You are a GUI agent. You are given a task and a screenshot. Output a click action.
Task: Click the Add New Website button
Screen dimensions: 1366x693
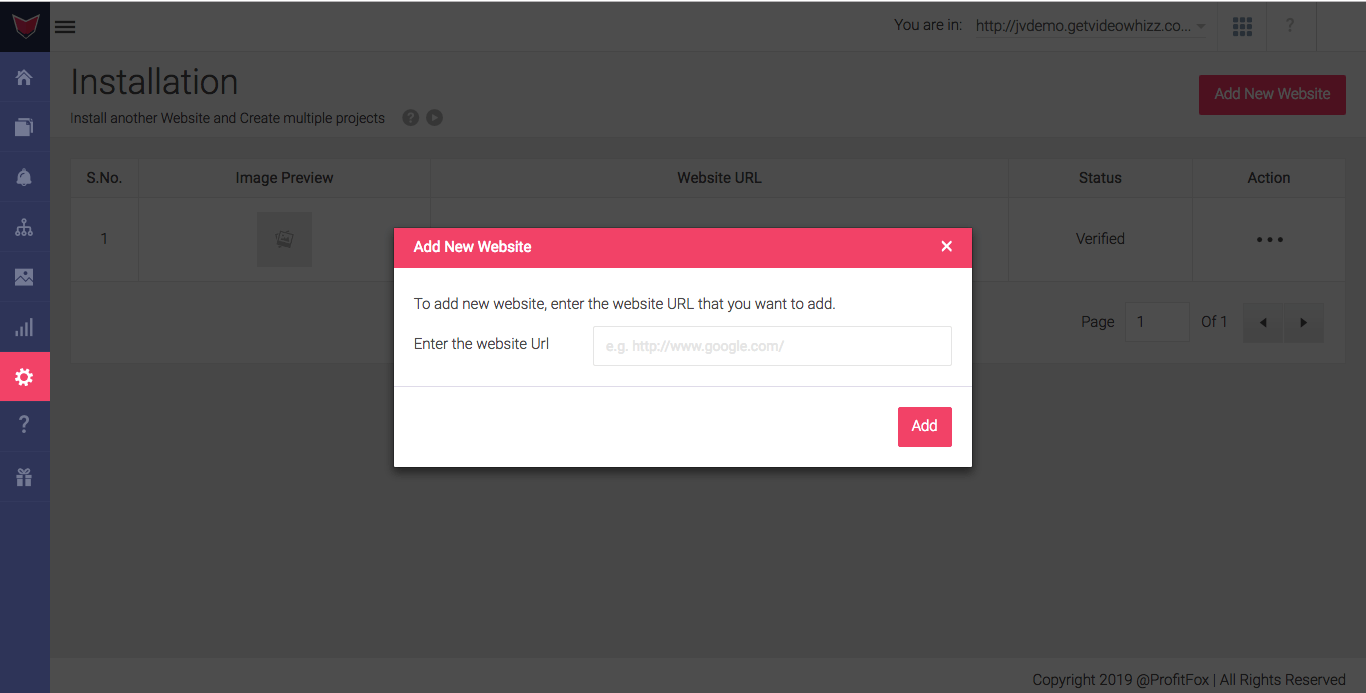[x=1272, y=94]
